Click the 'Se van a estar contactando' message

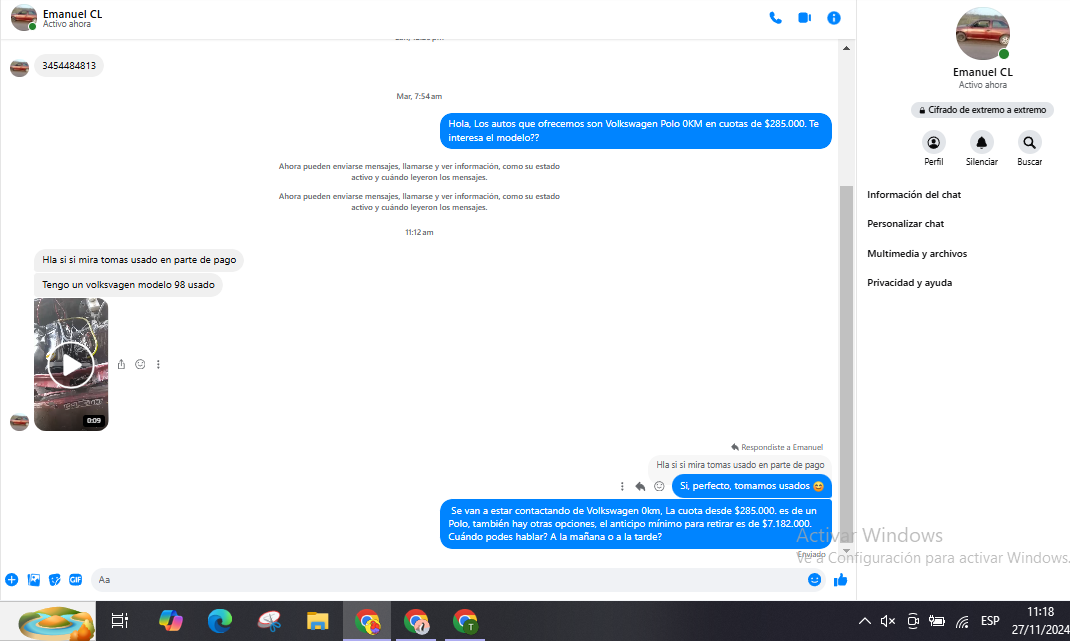(x=635, y=524)
